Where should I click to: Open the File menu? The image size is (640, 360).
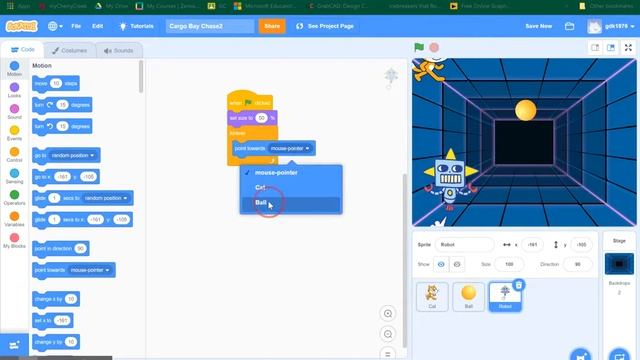[x=76, y=26]
